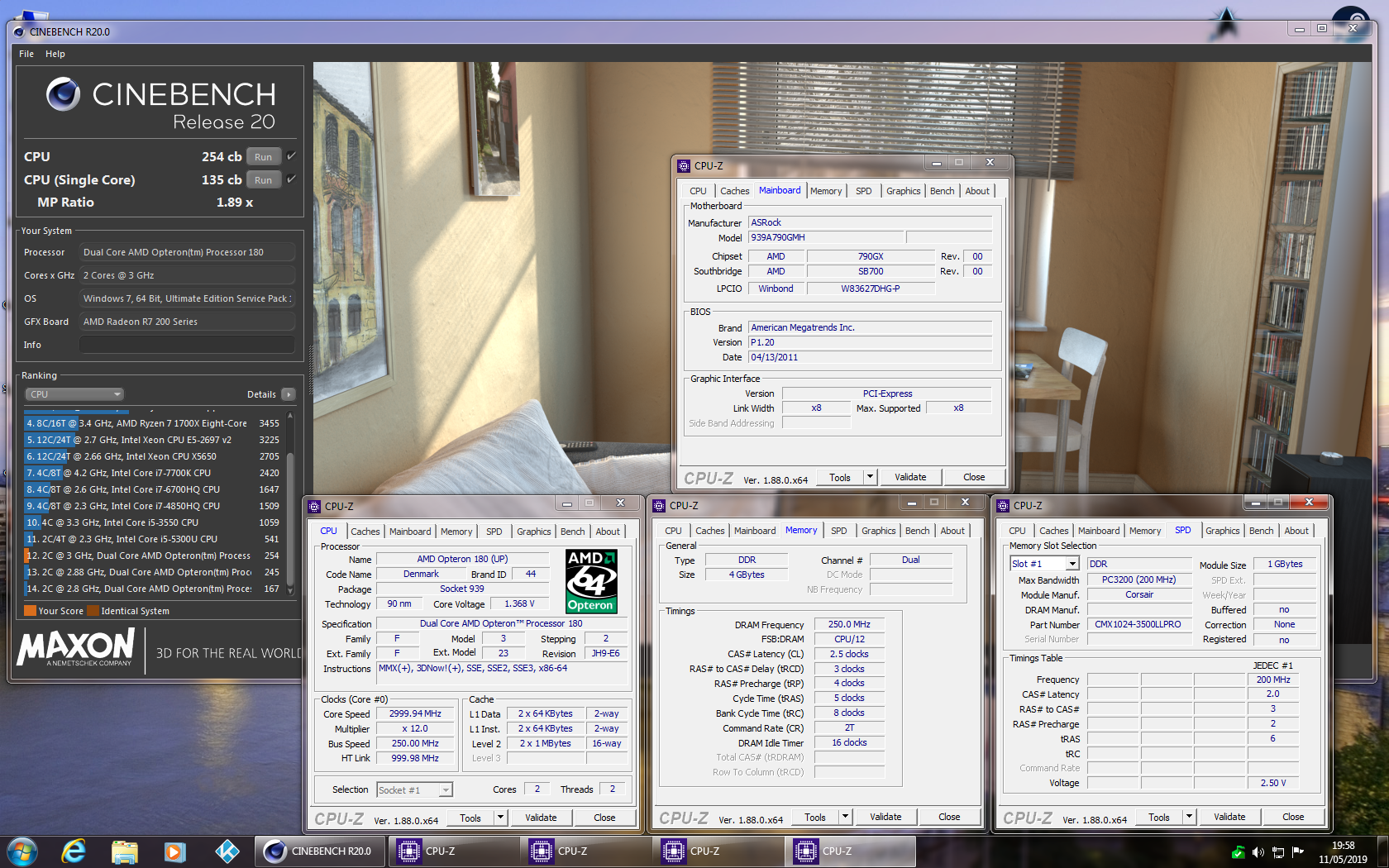Open the Action Center flag icon
This screenshot has height=868, width=1389.
point(1298,852)
